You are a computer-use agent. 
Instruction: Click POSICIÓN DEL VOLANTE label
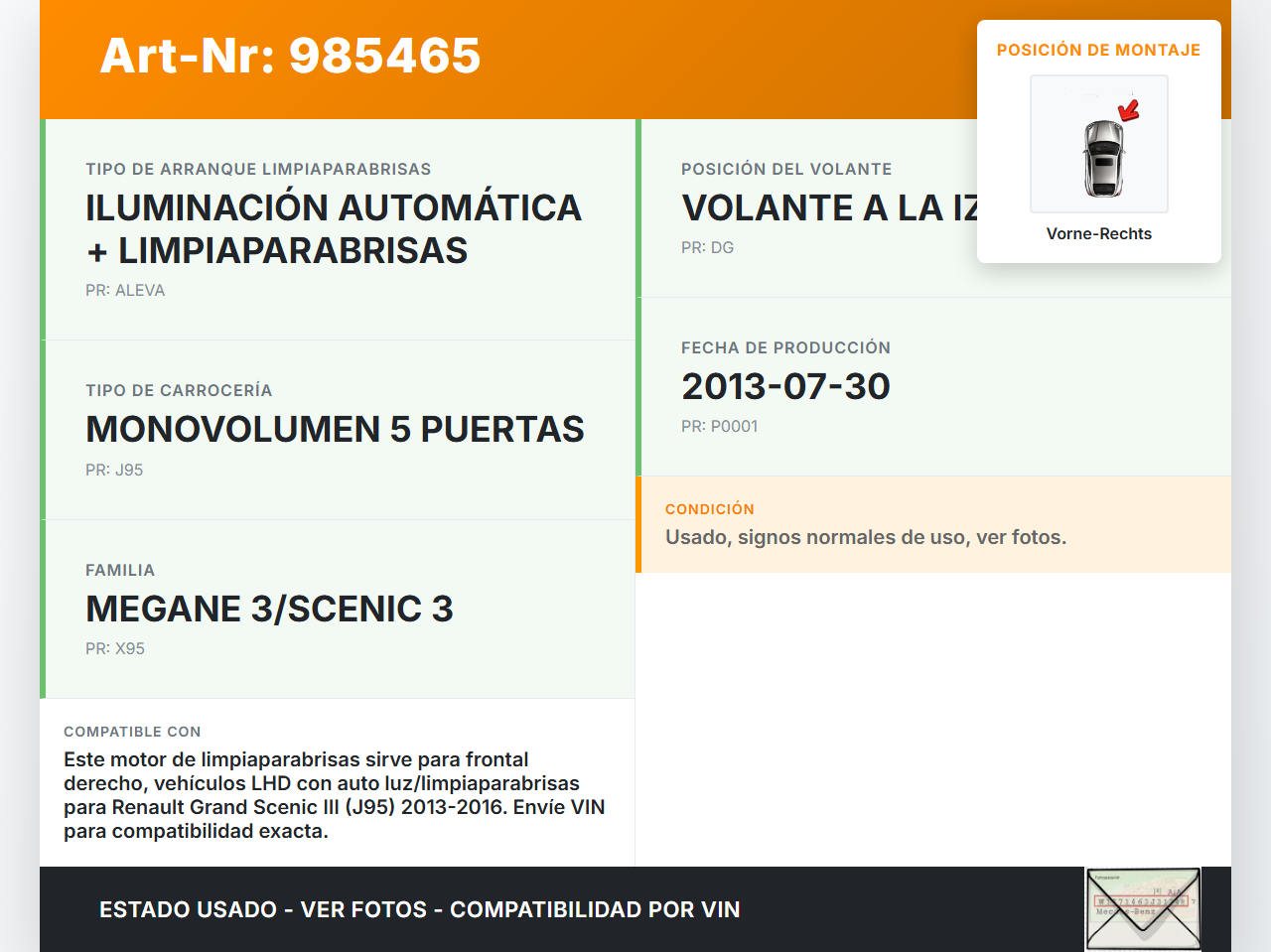click(786, 169)
